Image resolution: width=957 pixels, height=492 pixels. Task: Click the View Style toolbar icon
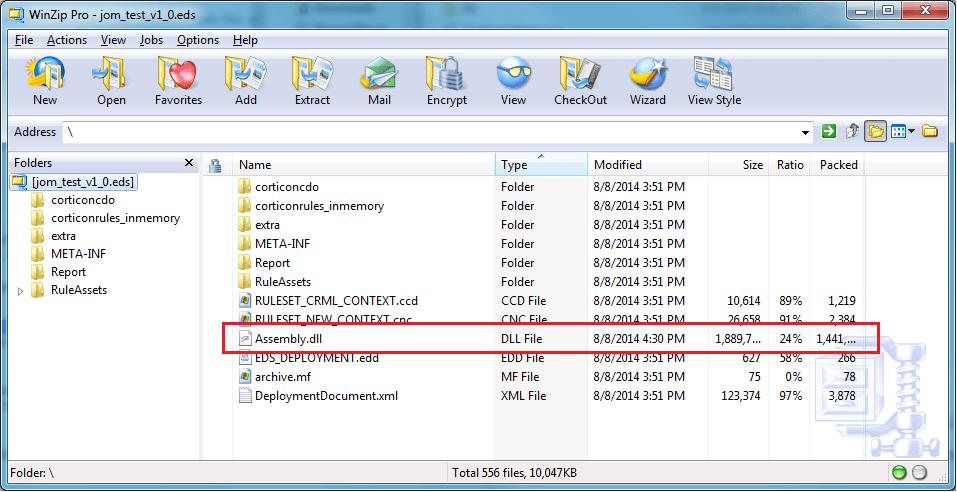point(714,80)
